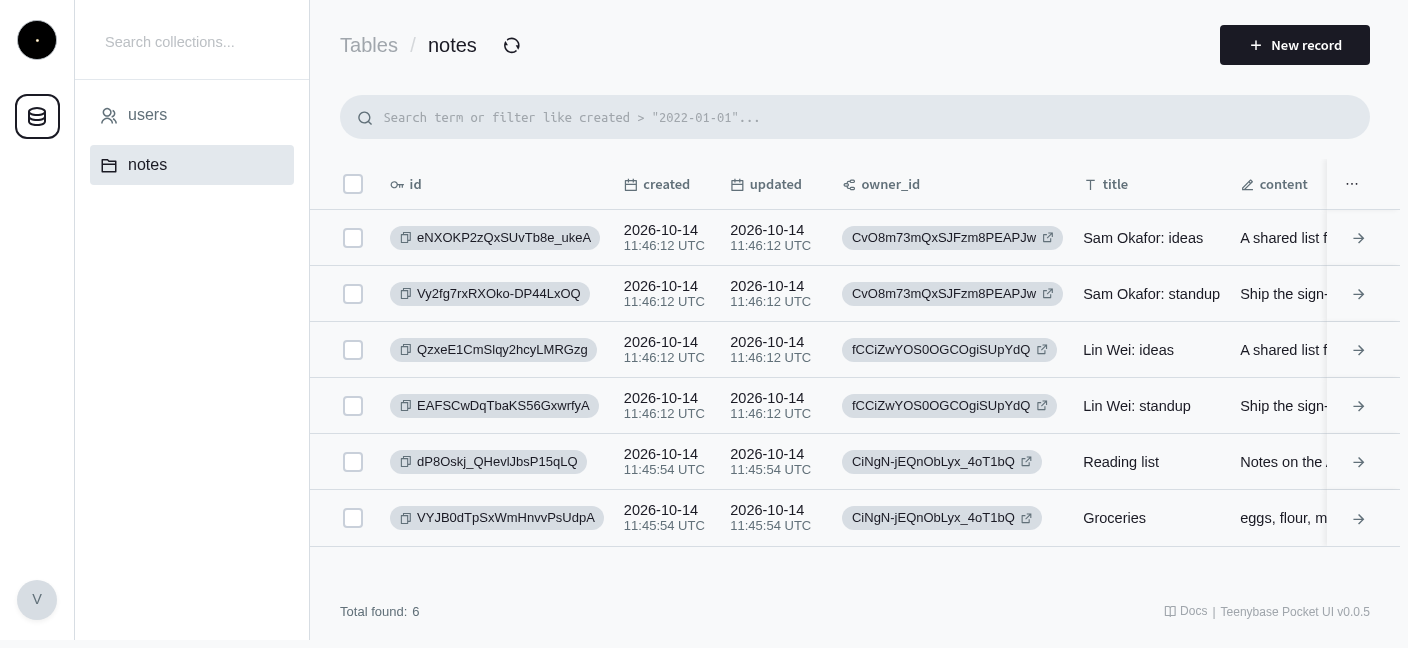Select the Lin Wei: standup row checkbox

tap(353, 406)
